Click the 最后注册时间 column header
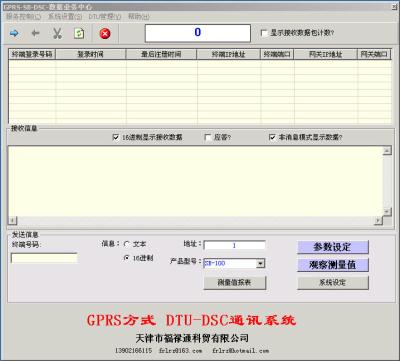The width and height of the screenshot is (400, 361). tap(161, 54)
